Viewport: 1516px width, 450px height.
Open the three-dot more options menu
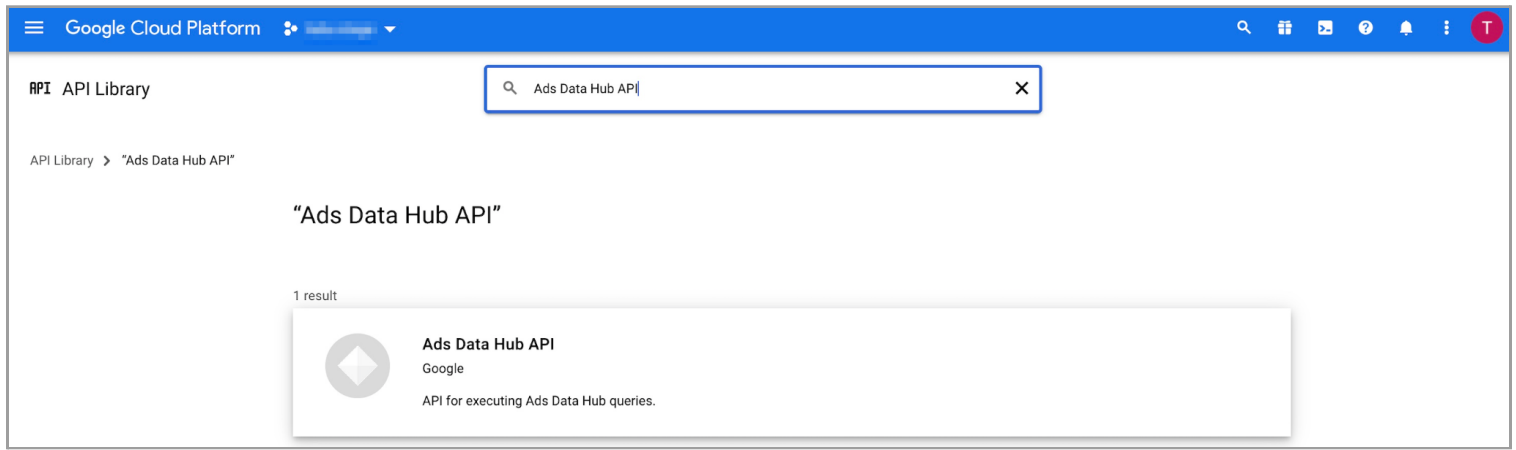1446,28
